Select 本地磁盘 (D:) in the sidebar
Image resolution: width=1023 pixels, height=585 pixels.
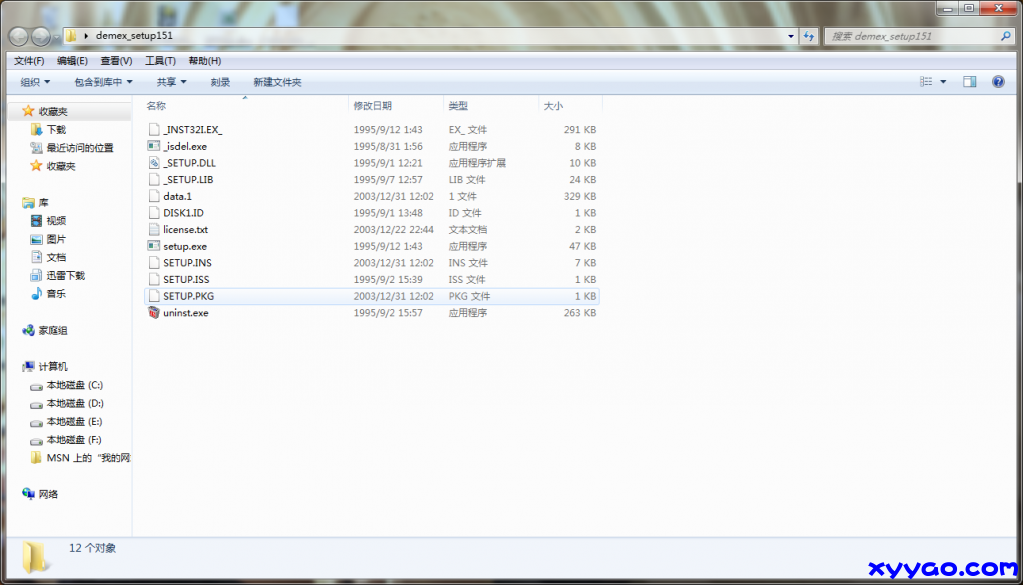tap(74, 403)
